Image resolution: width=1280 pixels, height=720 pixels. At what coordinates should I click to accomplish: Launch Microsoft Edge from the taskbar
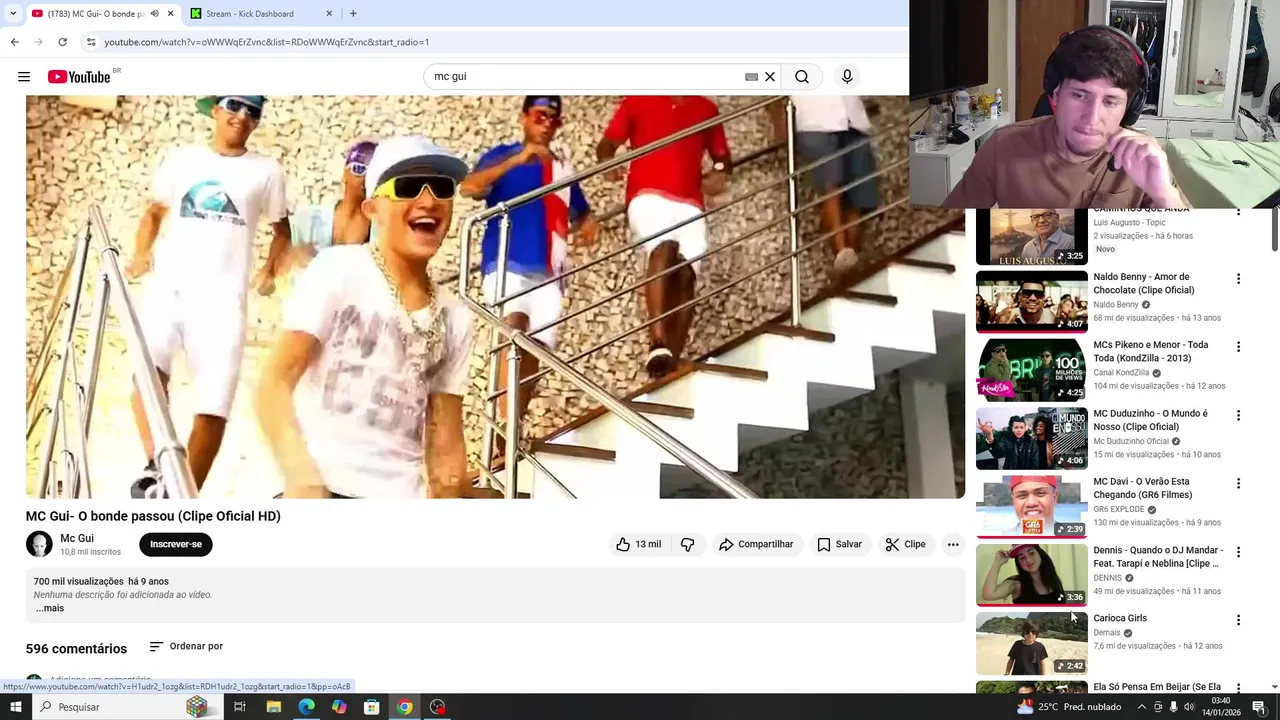pos(306,707)
